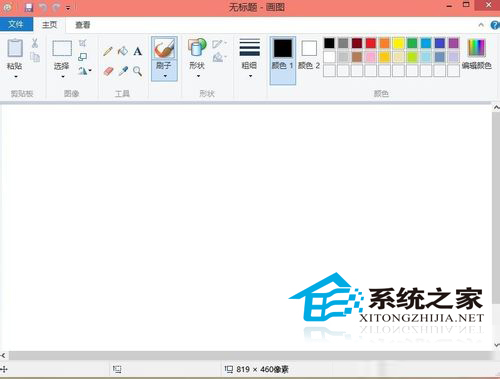Click the cursor position icon in status bar

coord(4,369)
